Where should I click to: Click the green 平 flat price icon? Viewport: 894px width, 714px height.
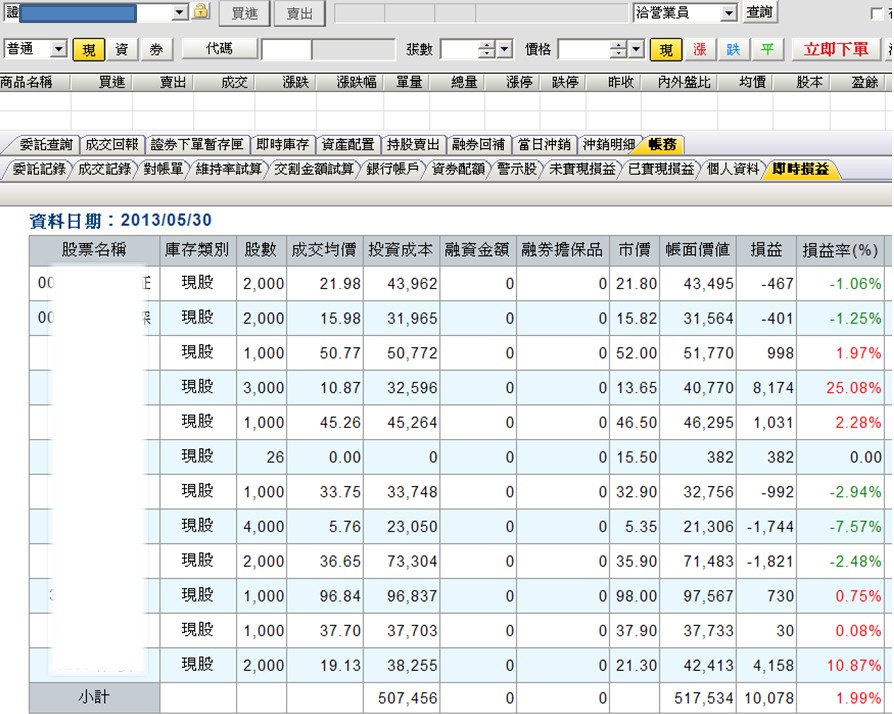click(767, 49)
